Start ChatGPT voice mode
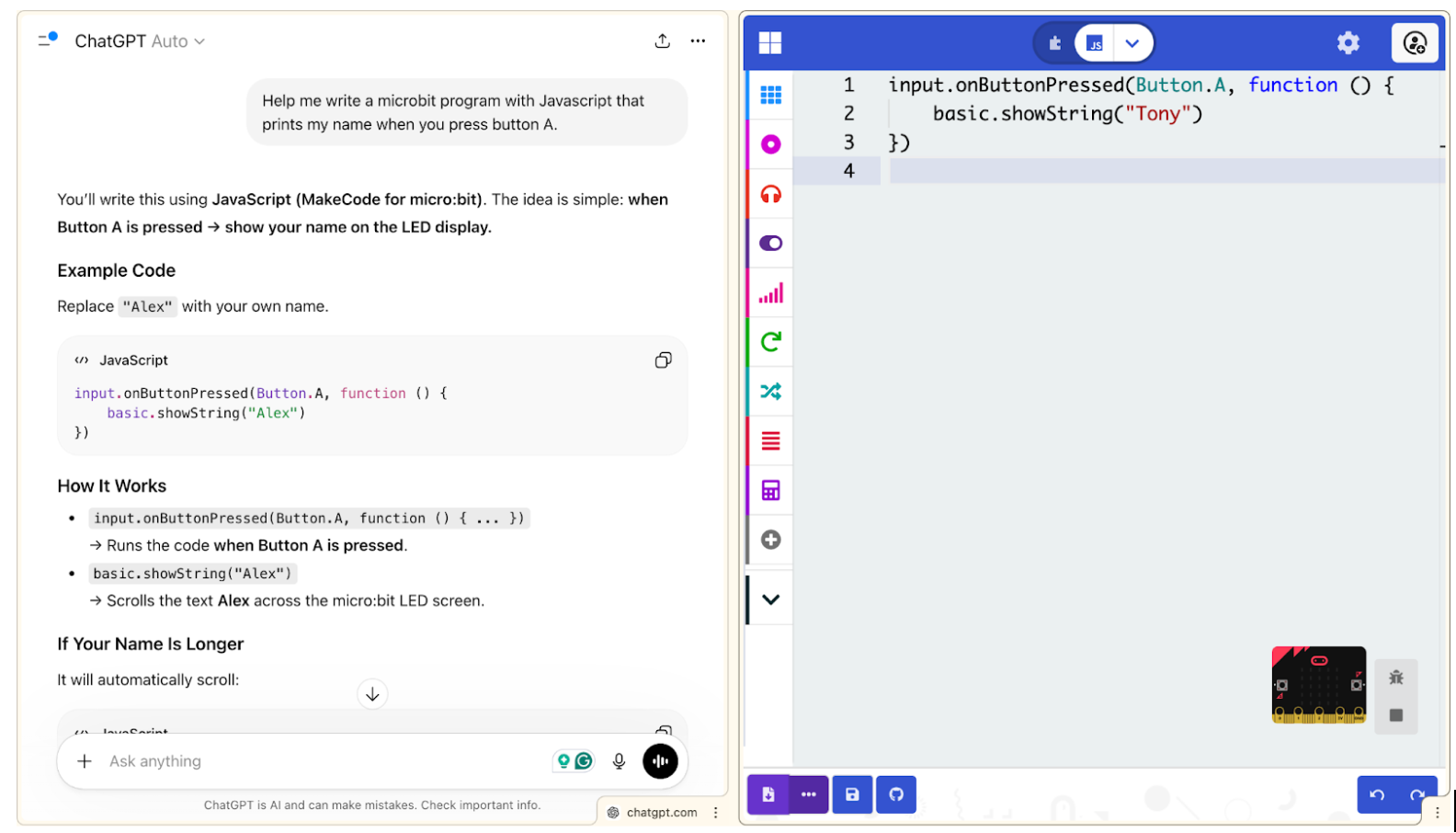Image resolution: width=1456 pixels, height=833 pixels. click(660, 761)
